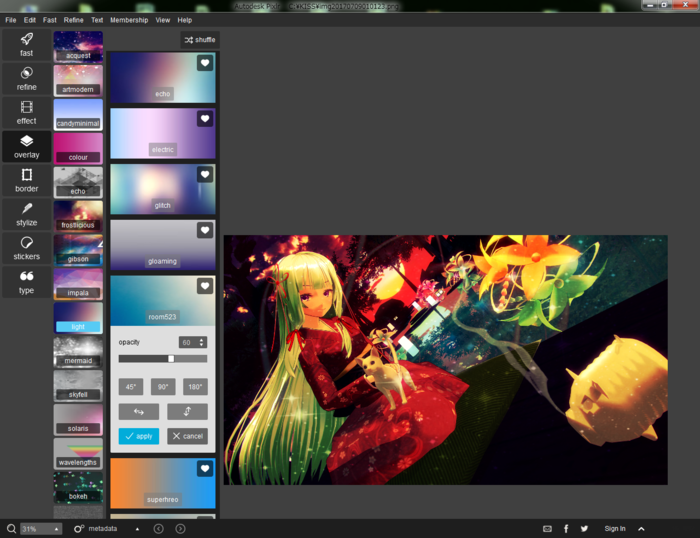Open the wavelengths overlay category

[78, 454]
